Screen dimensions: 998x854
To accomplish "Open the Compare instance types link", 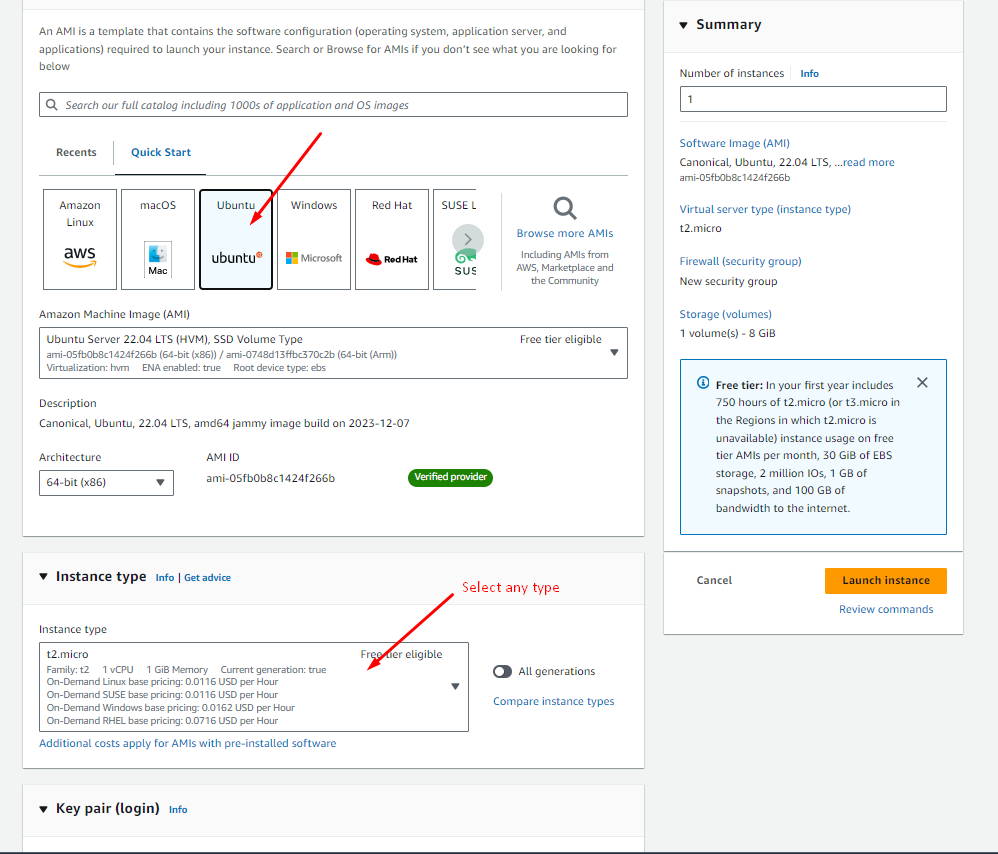I will click(554, 701).
